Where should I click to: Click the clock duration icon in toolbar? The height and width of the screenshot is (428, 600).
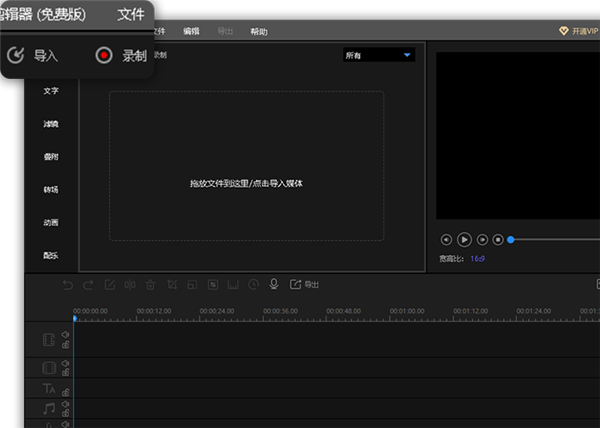tap(253, 285)
